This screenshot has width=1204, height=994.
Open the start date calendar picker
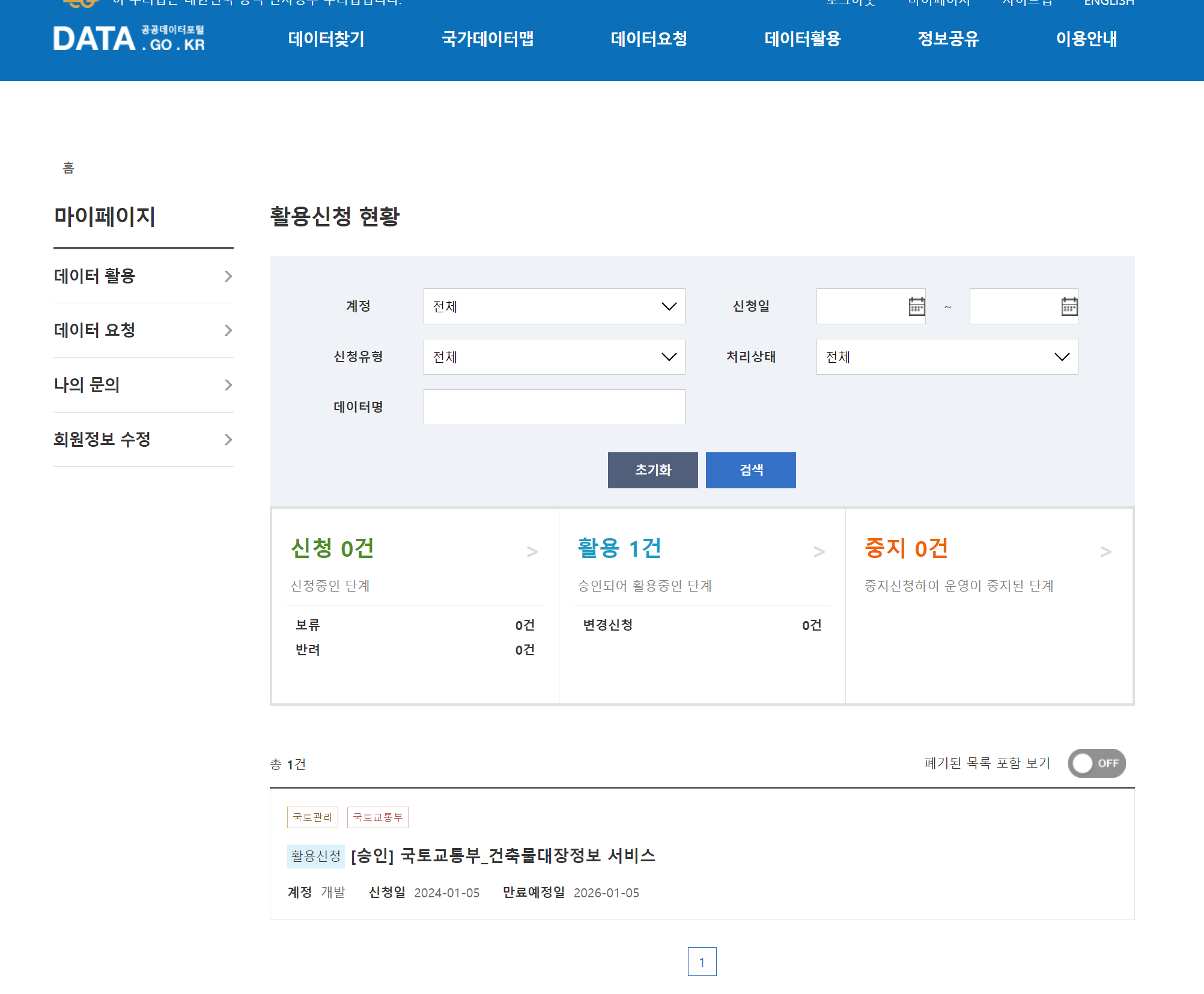coord(916,306)
